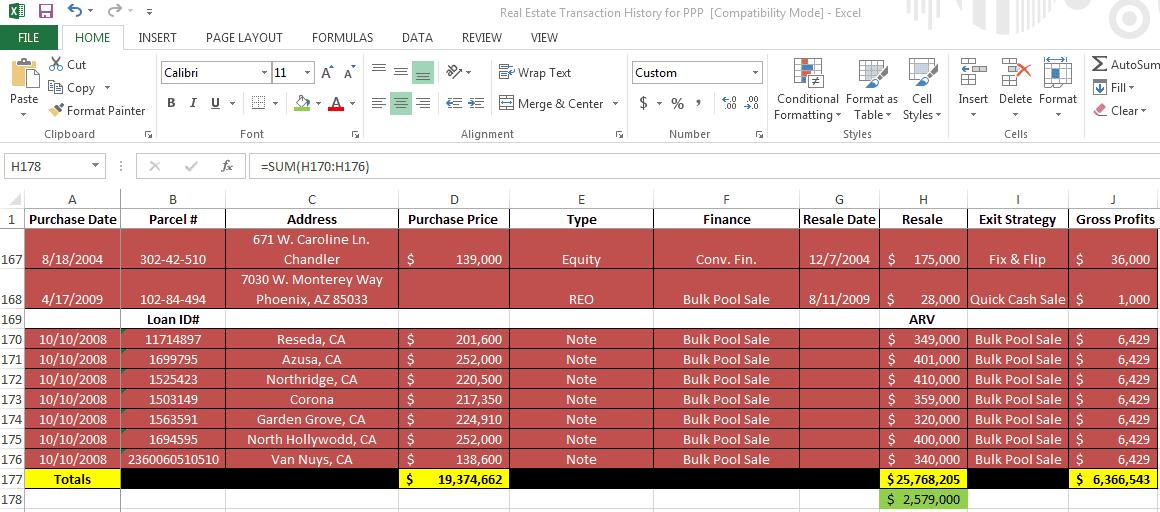Toggle Italic formatting
The image size is (1160, 512).
point(193,103)
